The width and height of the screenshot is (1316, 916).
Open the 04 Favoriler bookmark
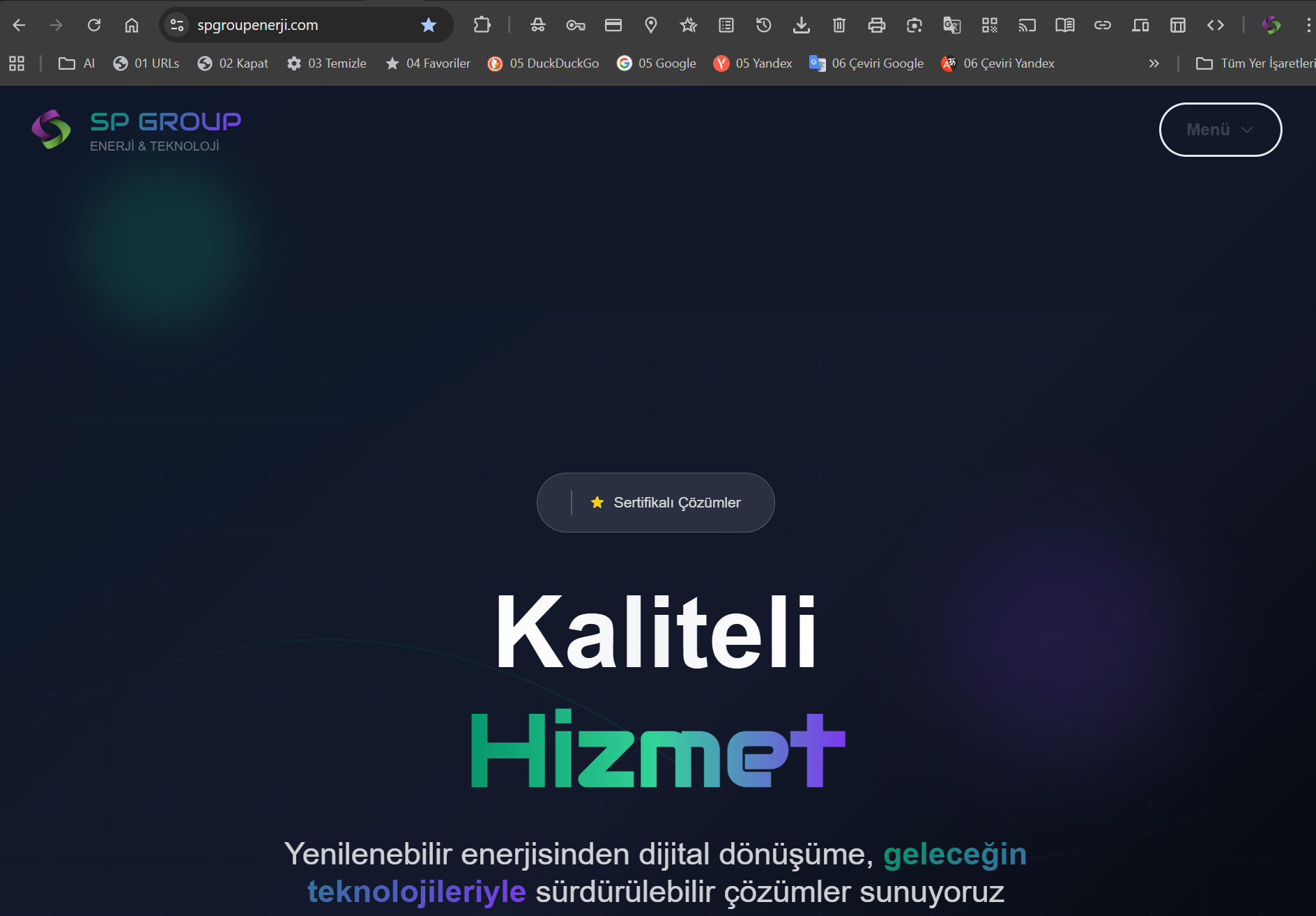427,63
